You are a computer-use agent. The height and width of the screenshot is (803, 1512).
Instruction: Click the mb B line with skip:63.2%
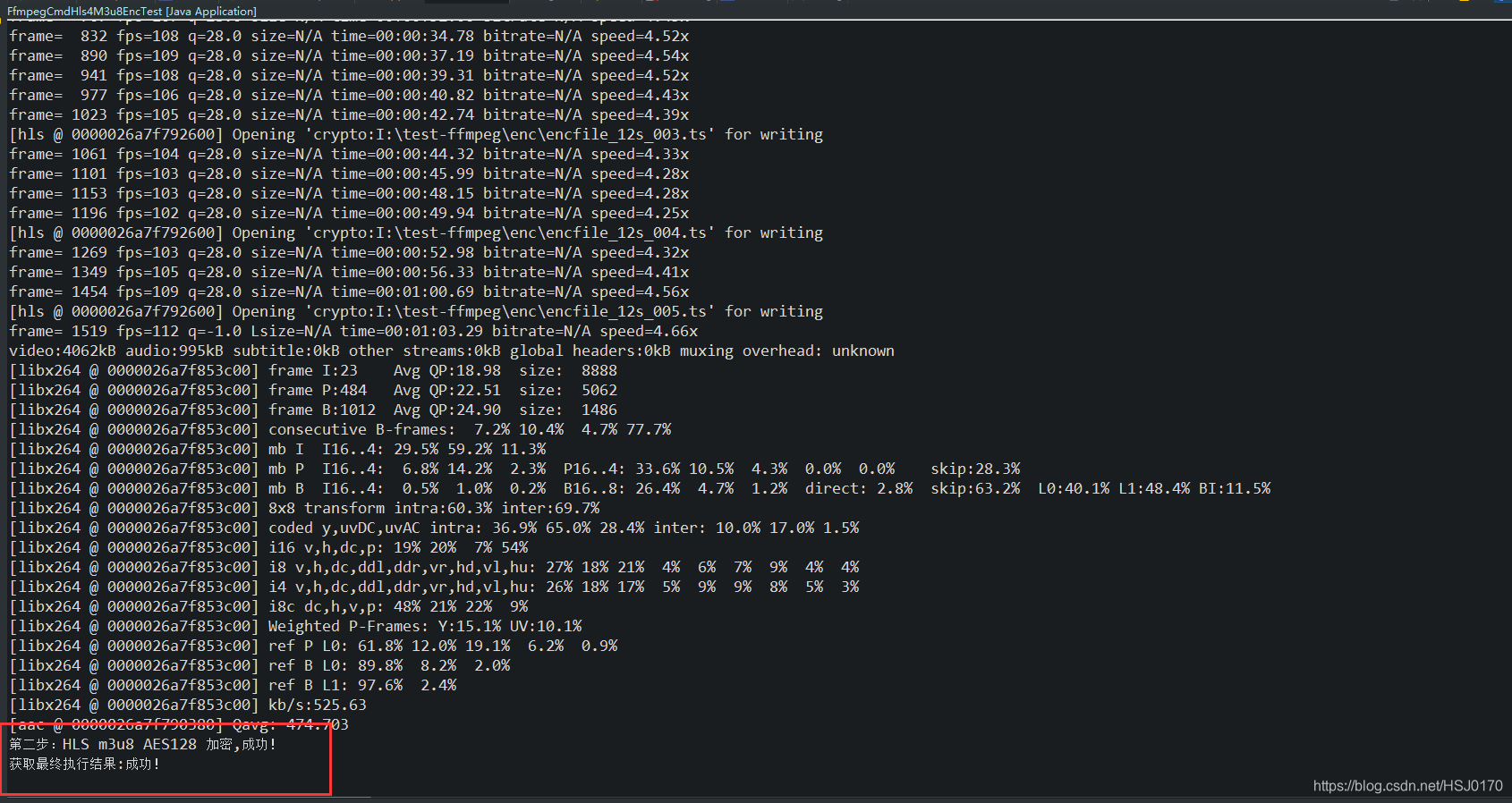[640, 488]
